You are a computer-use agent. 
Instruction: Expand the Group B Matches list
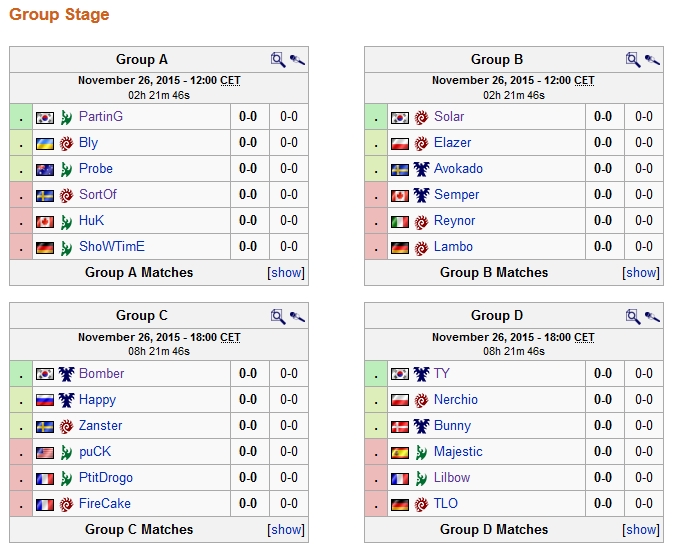pos(642,273)
